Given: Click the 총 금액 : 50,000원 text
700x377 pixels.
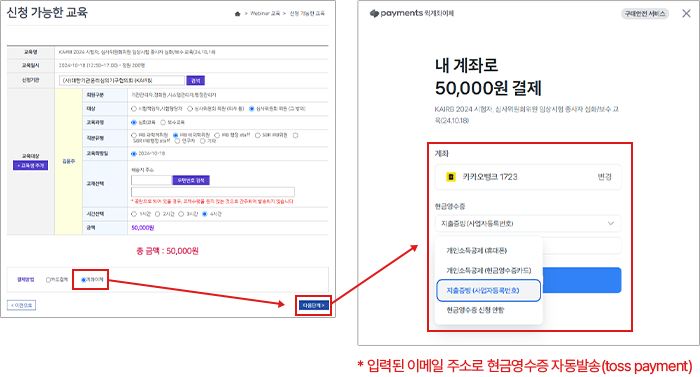Looking at the screenshot, I should (167, 251).
